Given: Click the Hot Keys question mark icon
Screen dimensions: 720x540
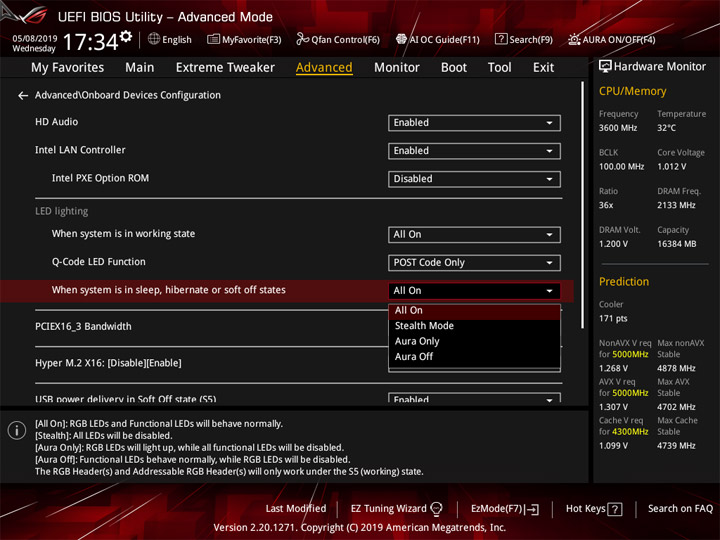Looking at the screenshot, I should pyautogui.click(x=615, y=509).
